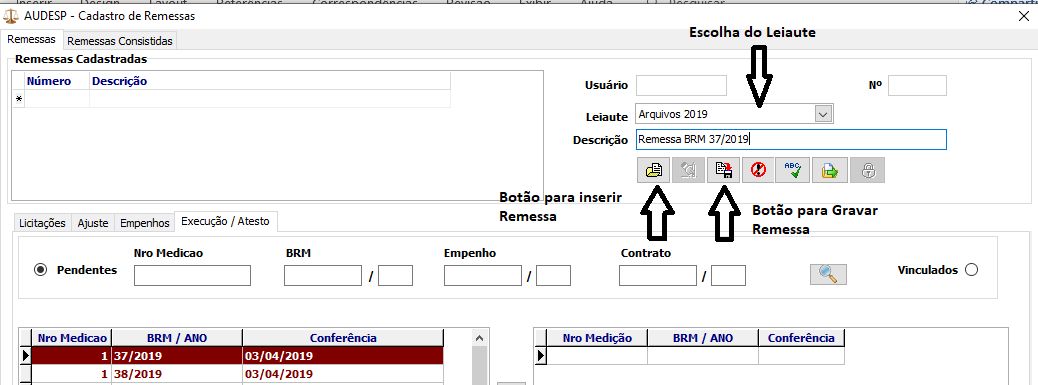The image size is (1038, 385).
Task: Click the Descrição field with Remessa BRM 37/2019
Action: click(x=791, y=140)
